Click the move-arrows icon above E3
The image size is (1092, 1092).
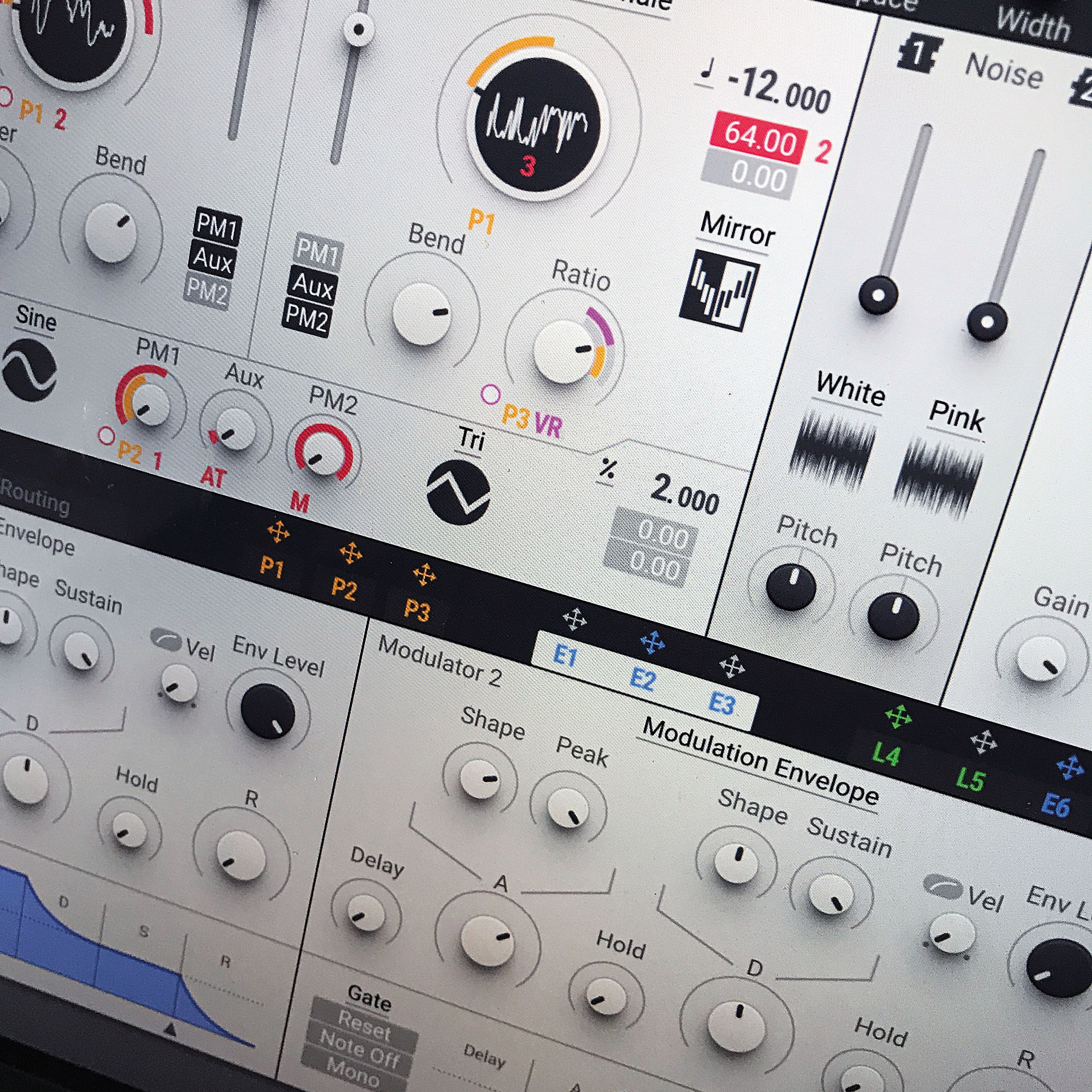click(731, 666)
